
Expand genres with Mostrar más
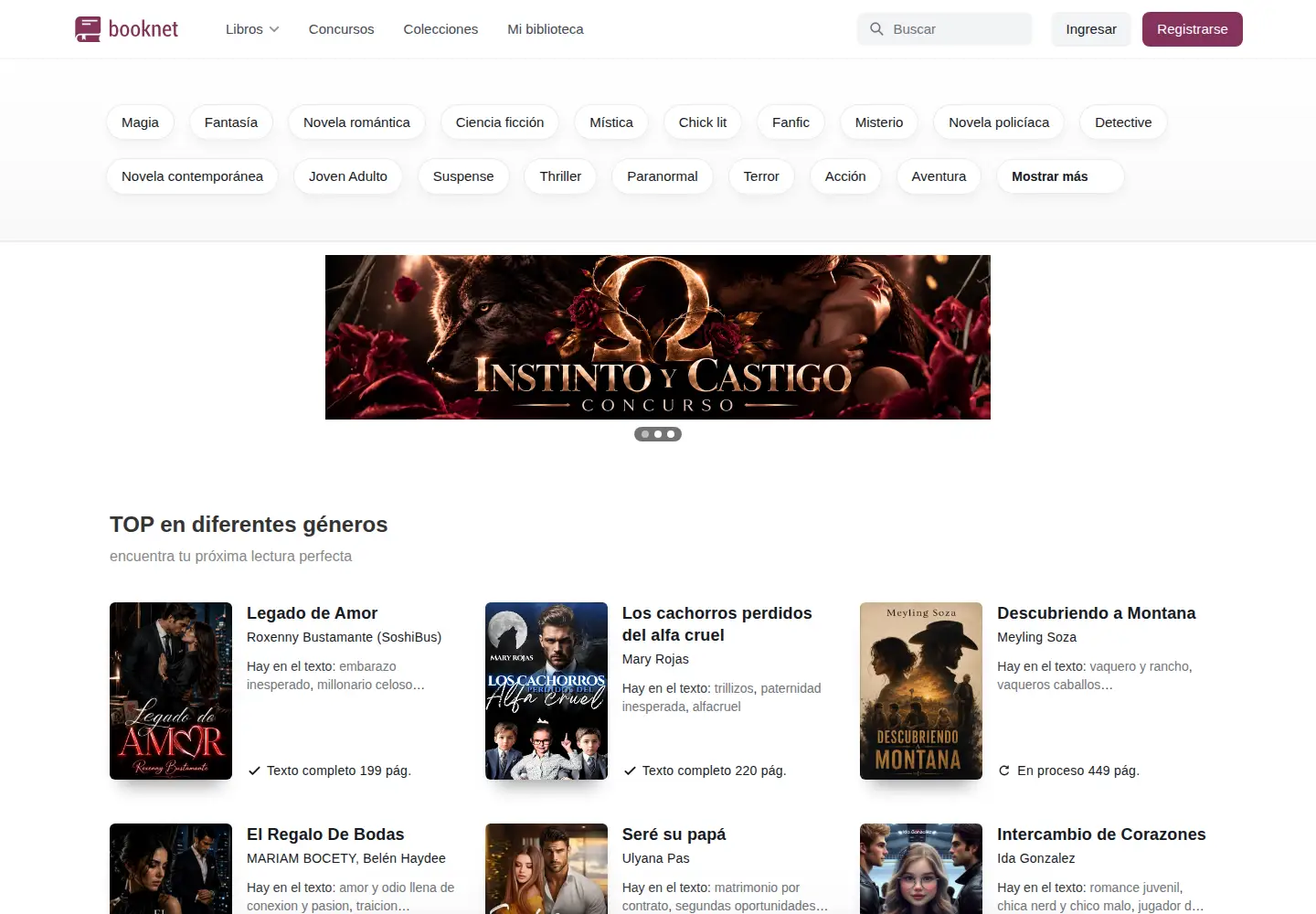pos(1060,176)
